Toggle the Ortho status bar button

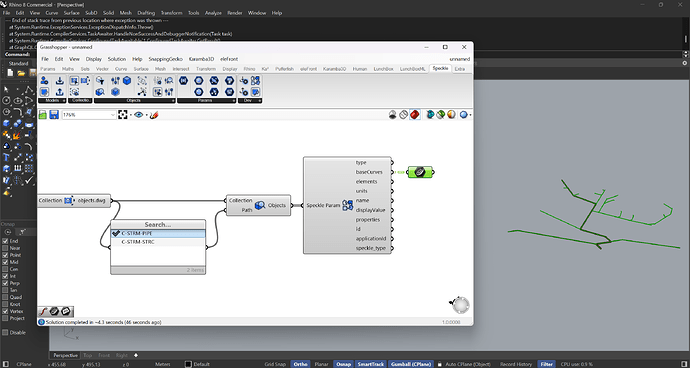[301, 364]
